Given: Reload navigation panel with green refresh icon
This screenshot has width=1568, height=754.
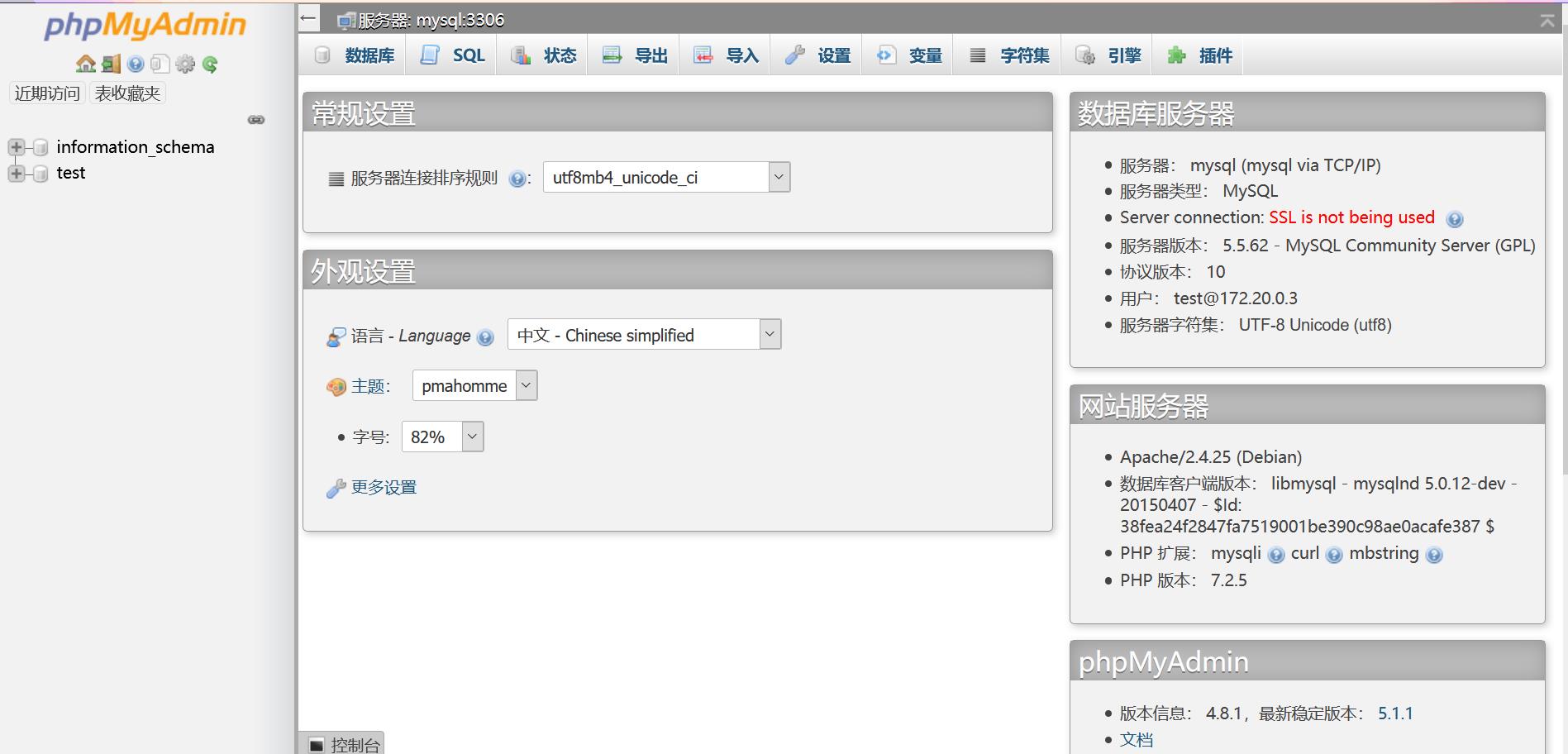Looking at the screenshot, I should [x=210, y=64].
